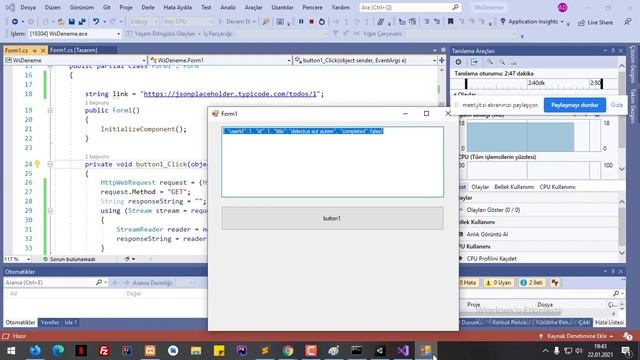Switch to Bellek Kullanımı tab

[x=514, y=187]
